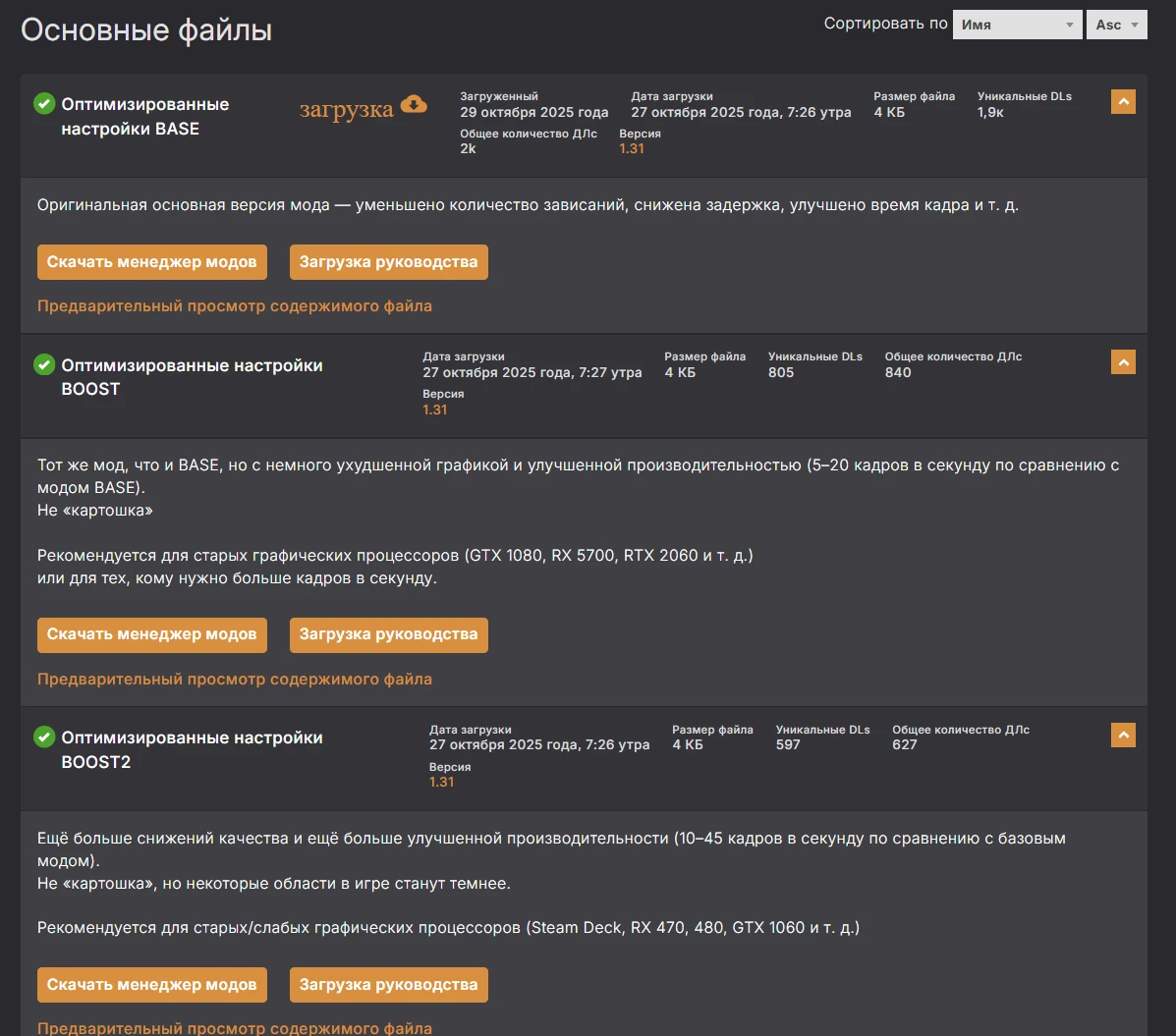The image size is (1176, 1036).
Task: Open file contents preview link for BOOST2
Action: tap(235, 1028)
